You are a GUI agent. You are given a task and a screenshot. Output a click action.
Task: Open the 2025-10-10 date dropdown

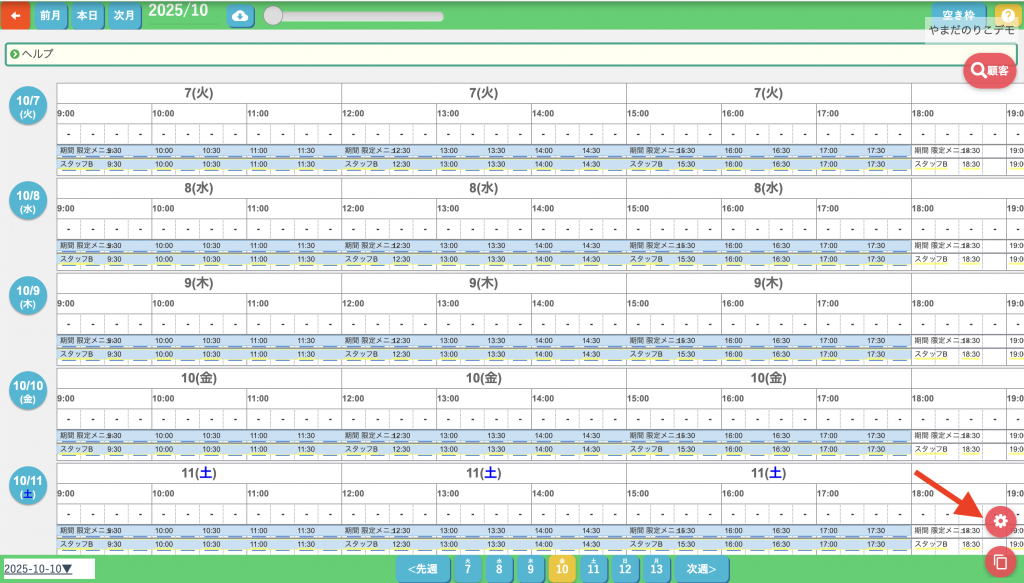tap(46, 569)
